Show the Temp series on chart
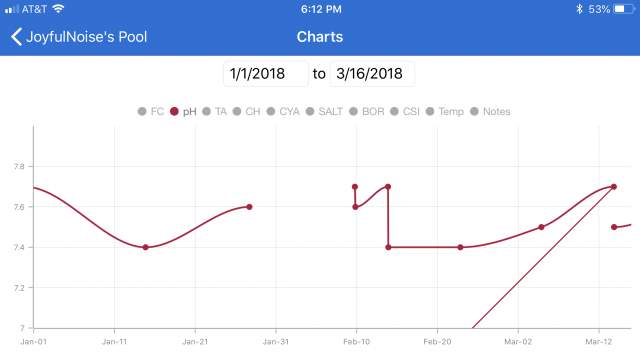The image size is (640, 360). [x=444, y=111]
